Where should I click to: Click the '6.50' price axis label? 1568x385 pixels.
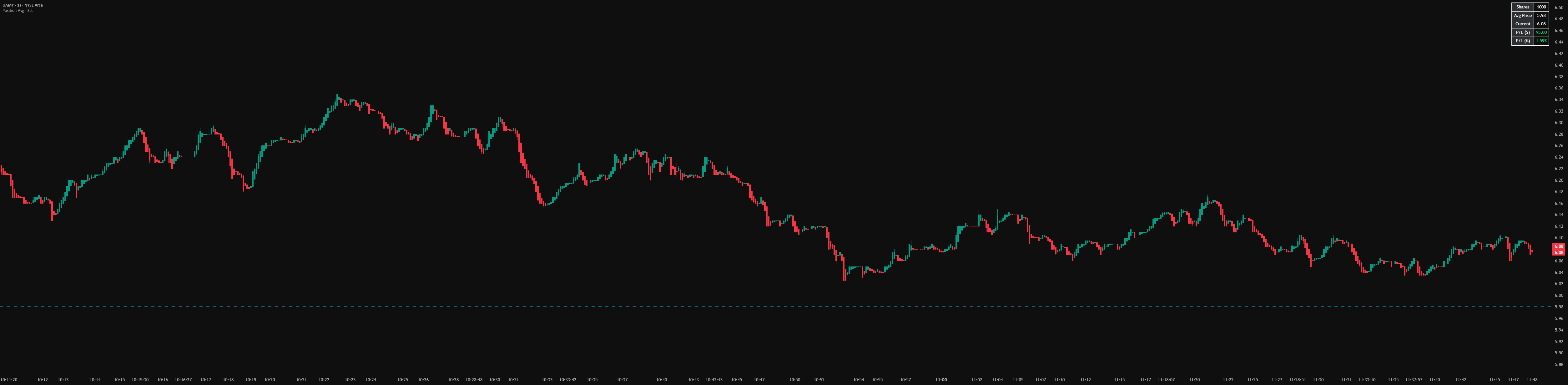click(x=1559, y=7)
